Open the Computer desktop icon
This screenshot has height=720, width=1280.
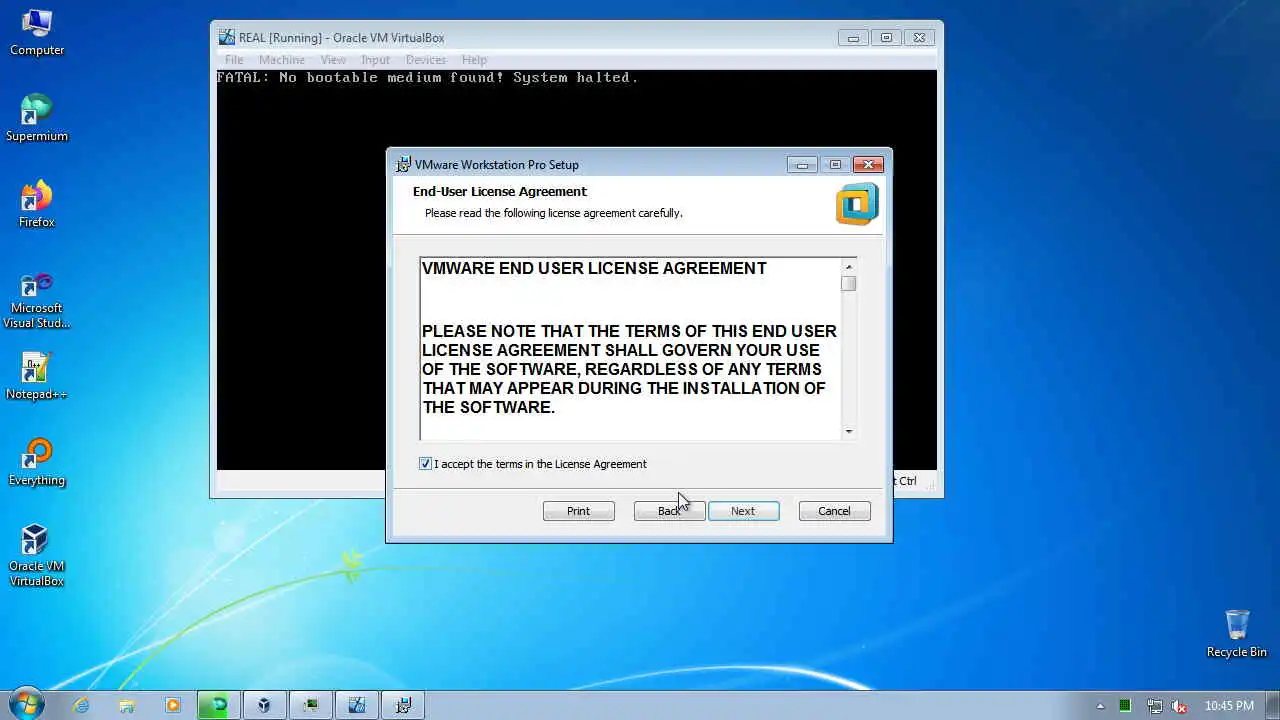point(37,32)
